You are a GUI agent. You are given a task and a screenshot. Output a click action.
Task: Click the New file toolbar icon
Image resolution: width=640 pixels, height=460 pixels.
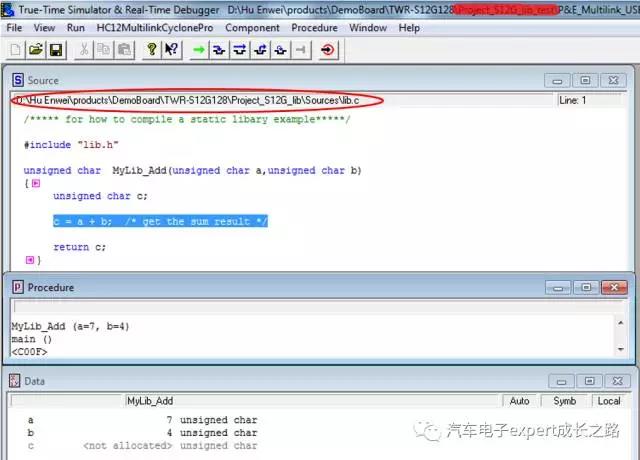point(16,49)
